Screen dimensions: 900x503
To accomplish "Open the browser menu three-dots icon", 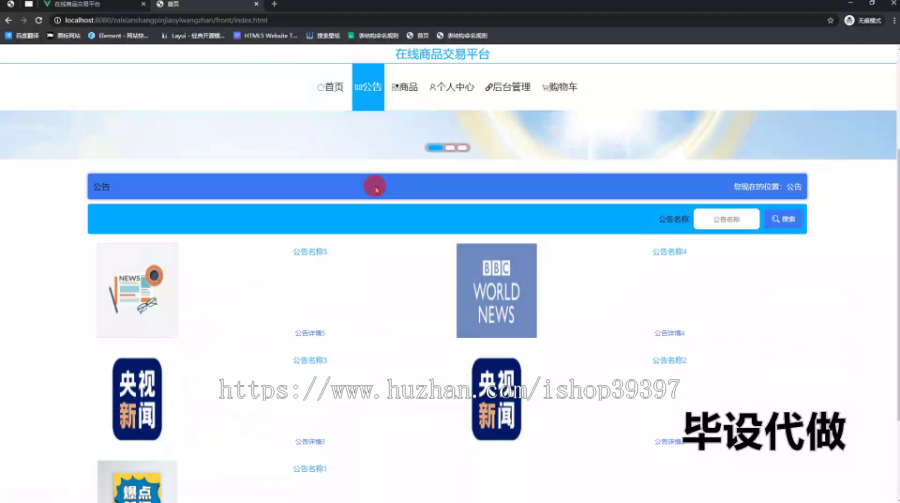I will point(894,20).
